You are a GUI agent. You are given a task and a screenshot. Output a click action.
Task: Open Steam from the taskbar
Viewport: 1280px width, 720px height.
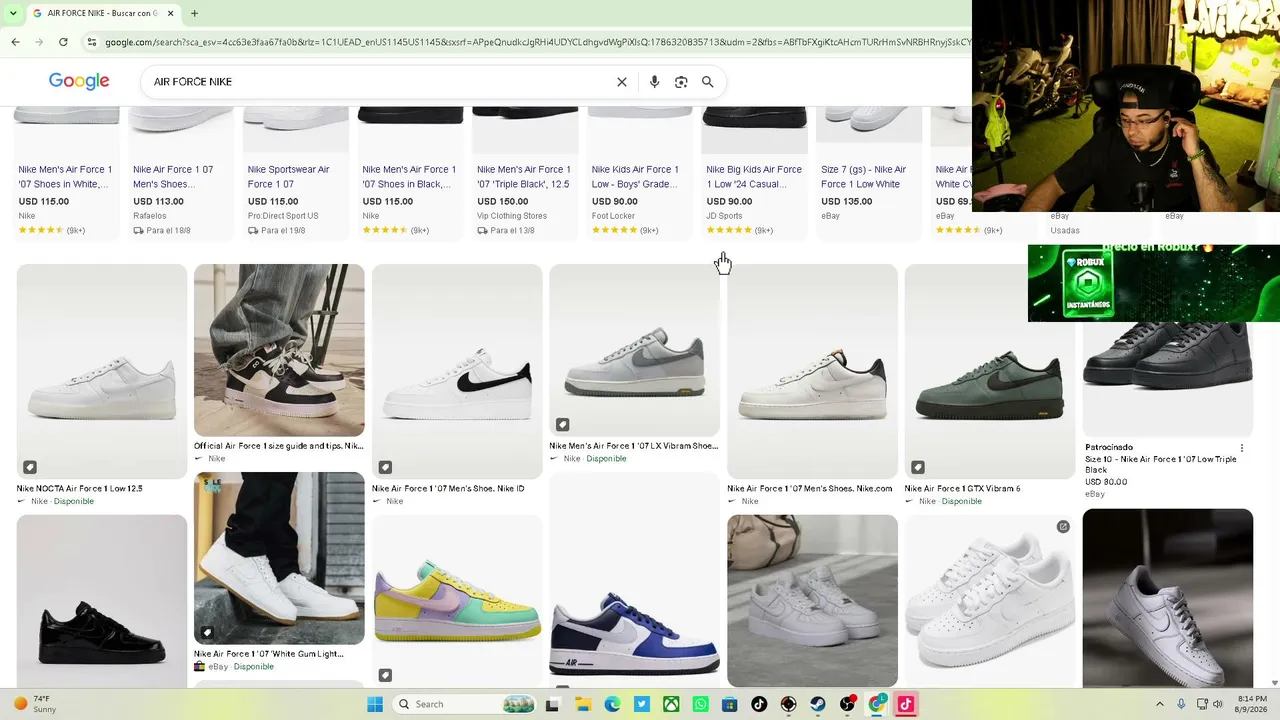tap(818, 704)
